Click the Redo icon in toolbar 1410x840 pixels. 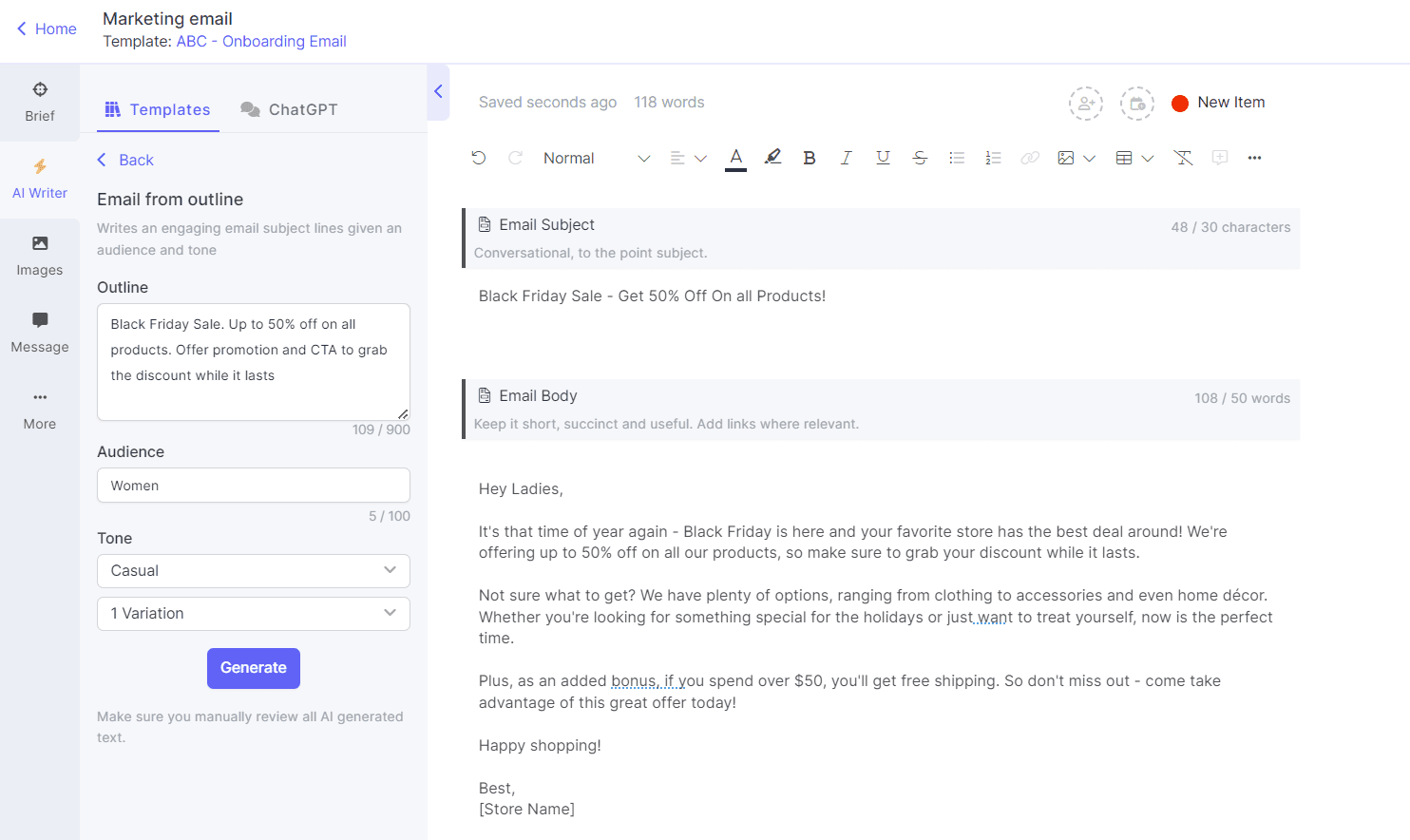515,158
